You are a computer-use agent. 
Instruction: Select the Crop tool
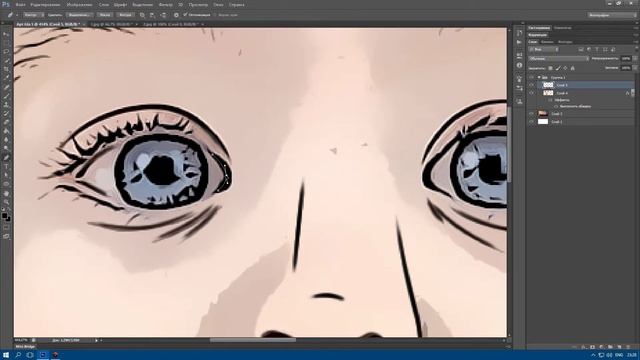coord(6,69)
